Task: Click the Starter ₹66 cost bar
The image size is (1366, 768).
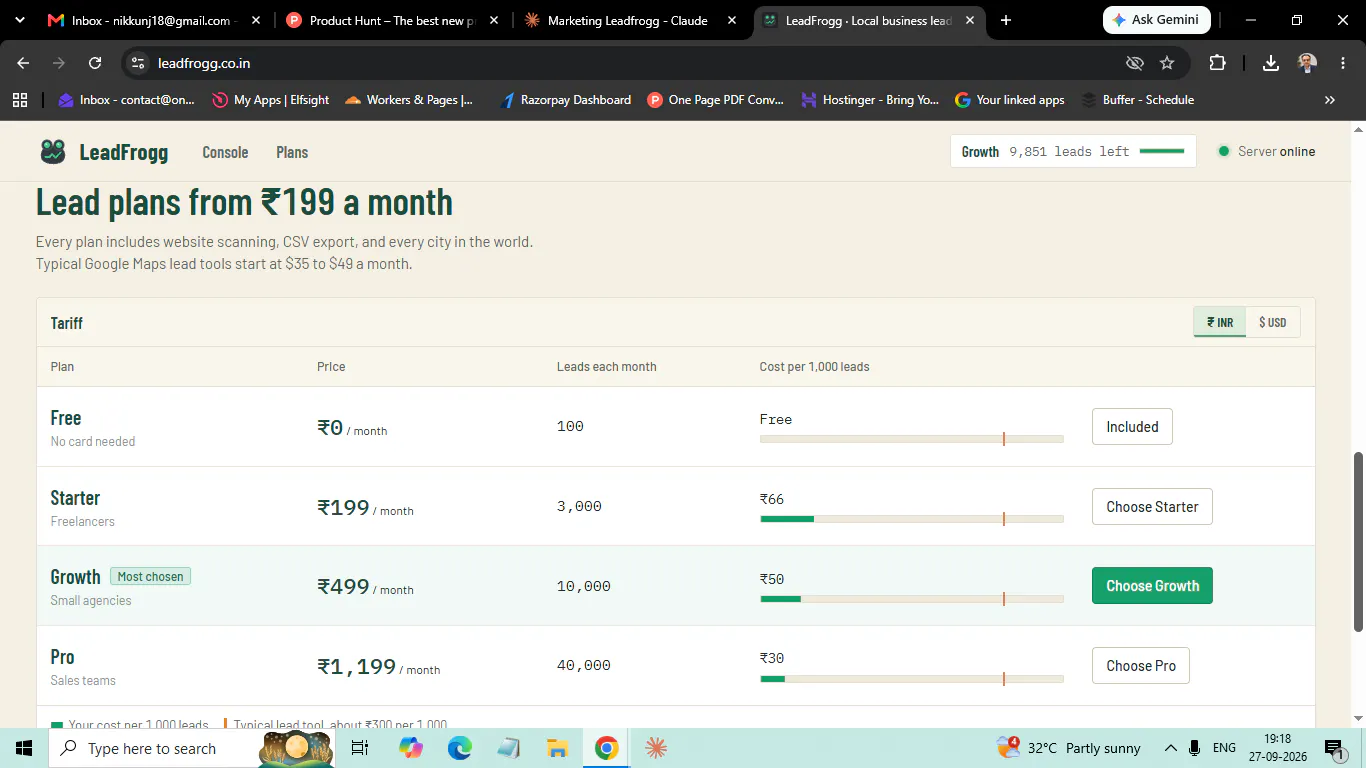Action: point(912,519)
